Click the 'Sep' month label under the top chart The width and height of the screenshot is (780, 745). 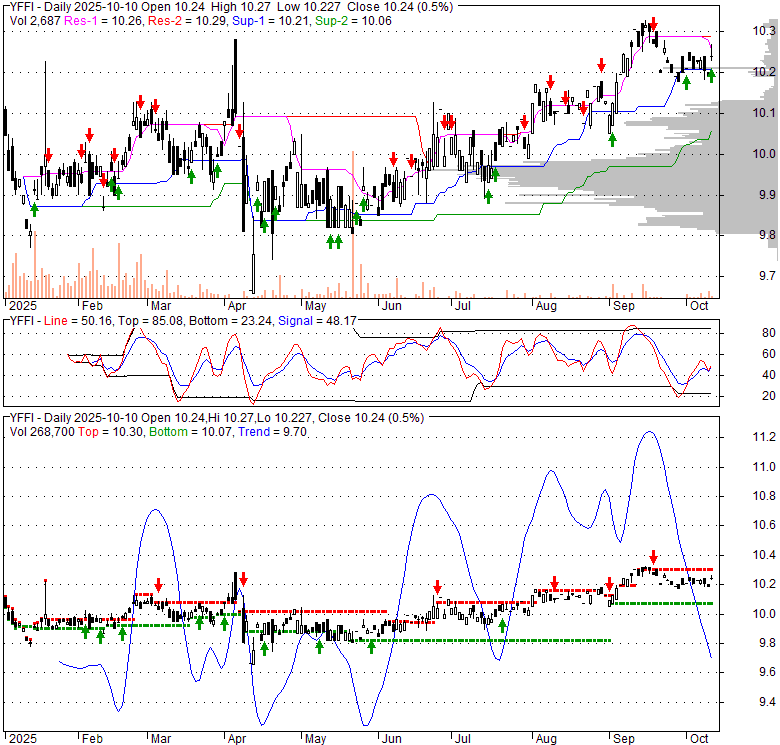pos(624,306)
